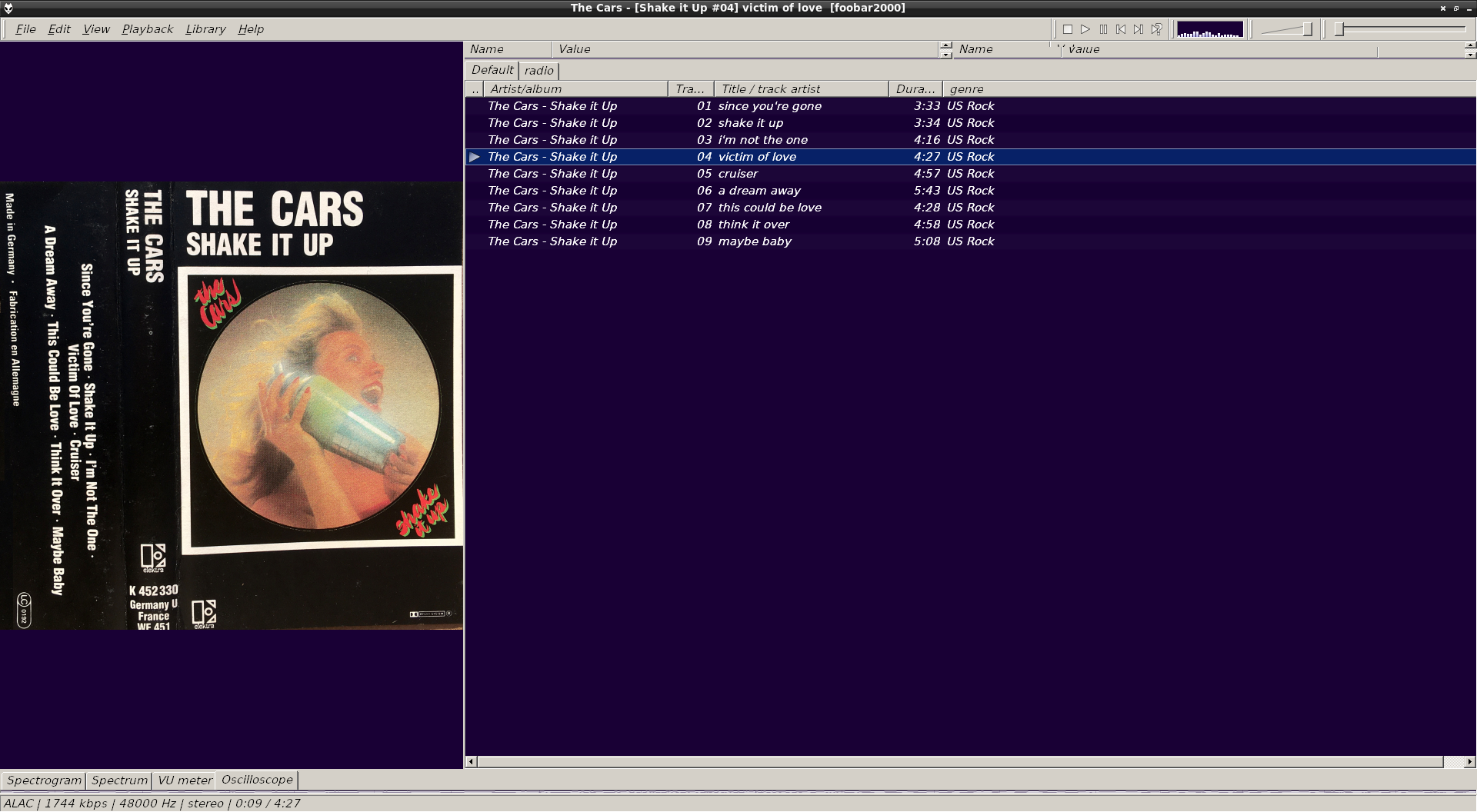Click the left properties panel Value header

(745, 49)
